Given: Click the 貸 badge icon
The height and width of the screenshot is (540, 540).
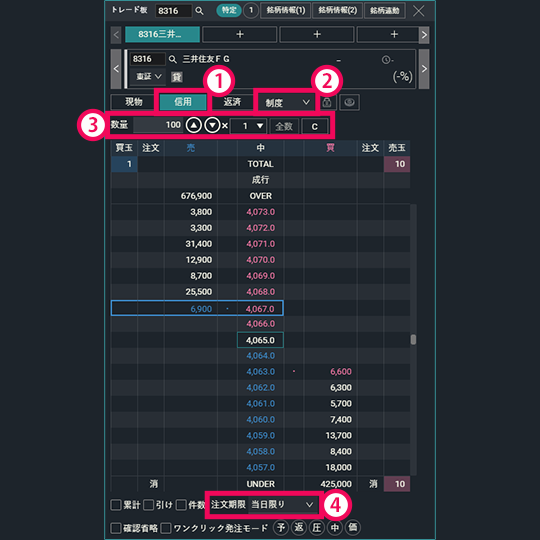Looking at the screenshot, I should [177, 77].
